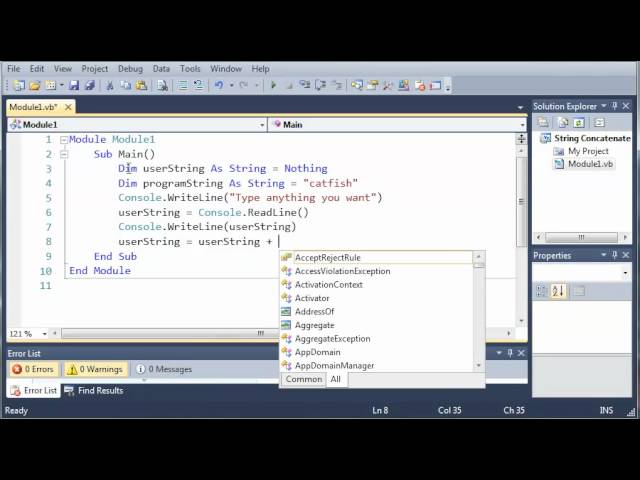
Task: Click the Save All toolbar icon
Action: (91, 86)
